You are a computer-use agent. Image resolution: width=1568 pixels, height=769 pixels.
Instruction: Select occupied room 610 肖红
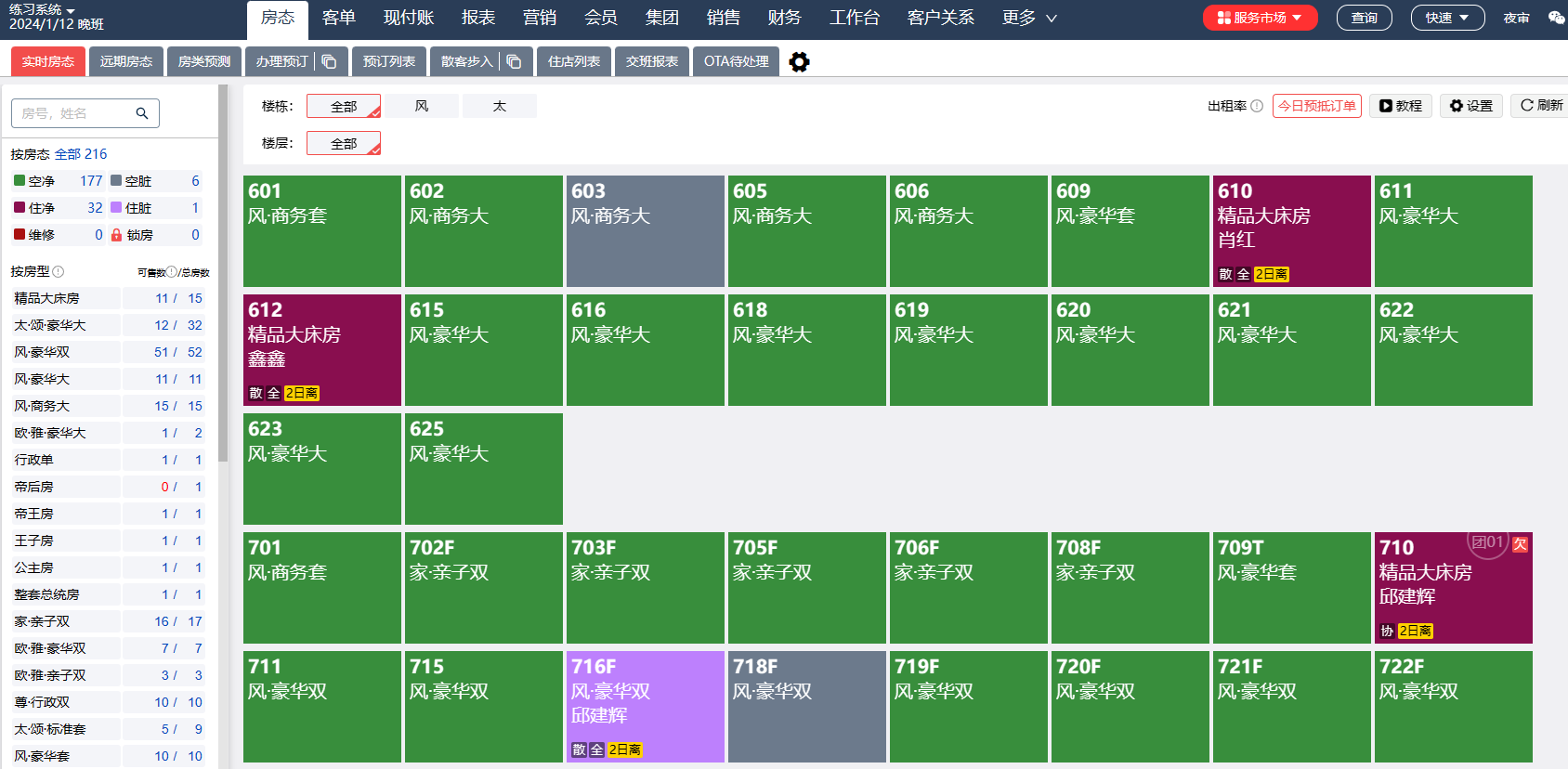(1292, 231)
